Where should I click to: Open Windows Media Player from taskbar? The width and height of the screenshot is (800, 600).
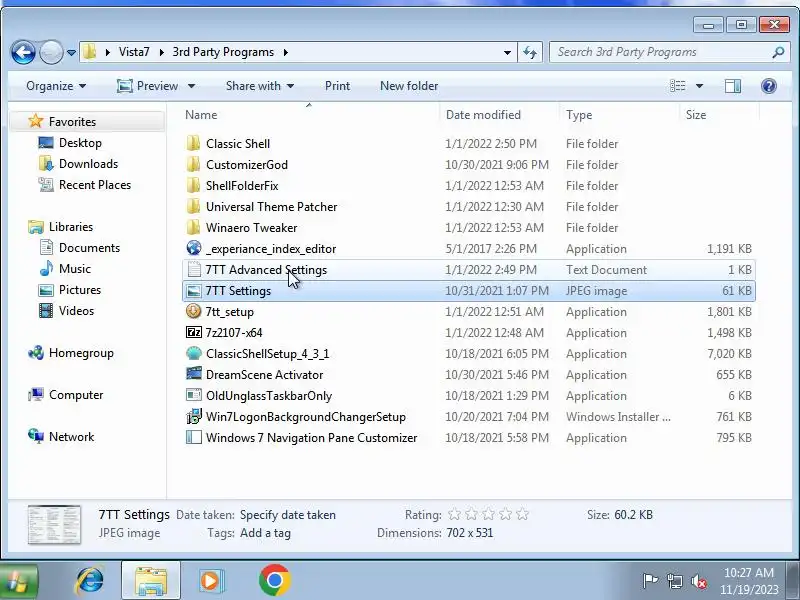pos(210,580)
